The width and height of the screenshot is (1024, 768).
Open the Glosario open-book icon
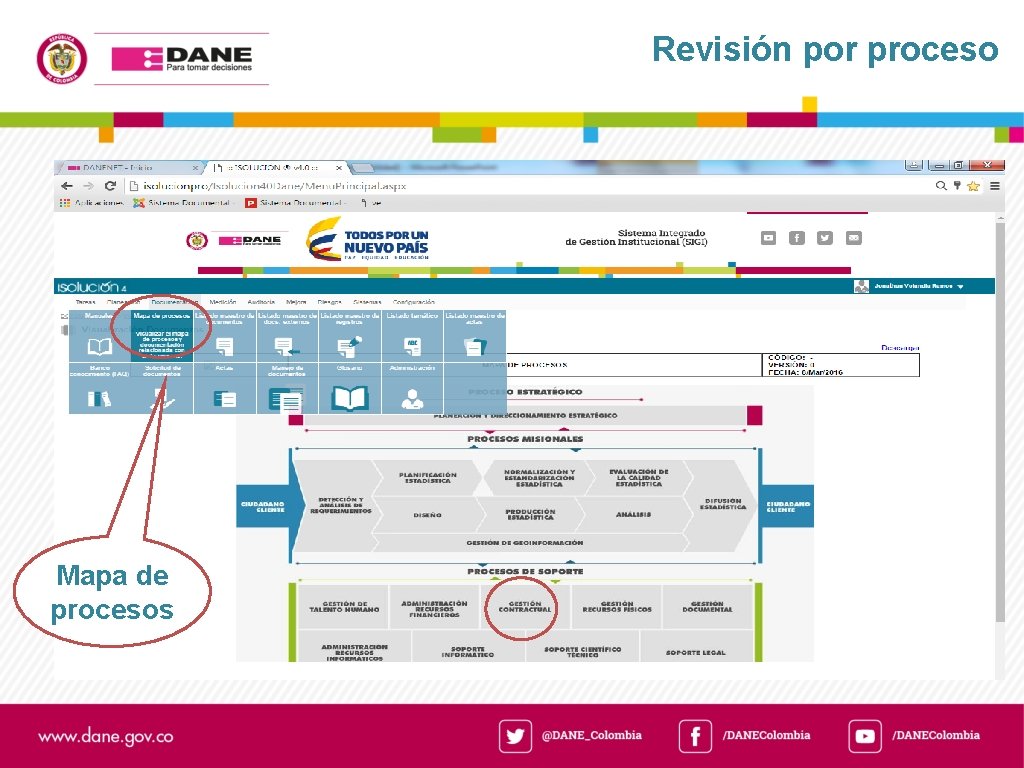(349, 398)
